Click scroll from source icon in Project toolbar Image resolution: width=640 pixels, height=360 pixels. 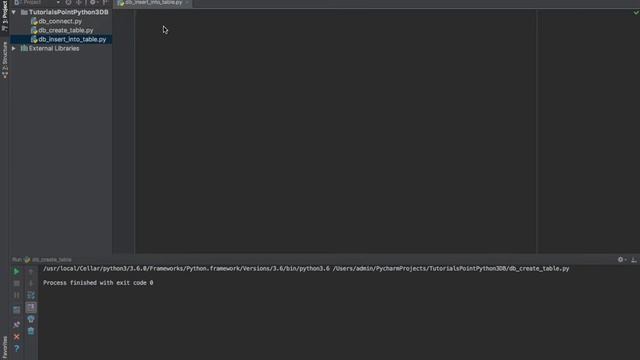pos(68,2)
